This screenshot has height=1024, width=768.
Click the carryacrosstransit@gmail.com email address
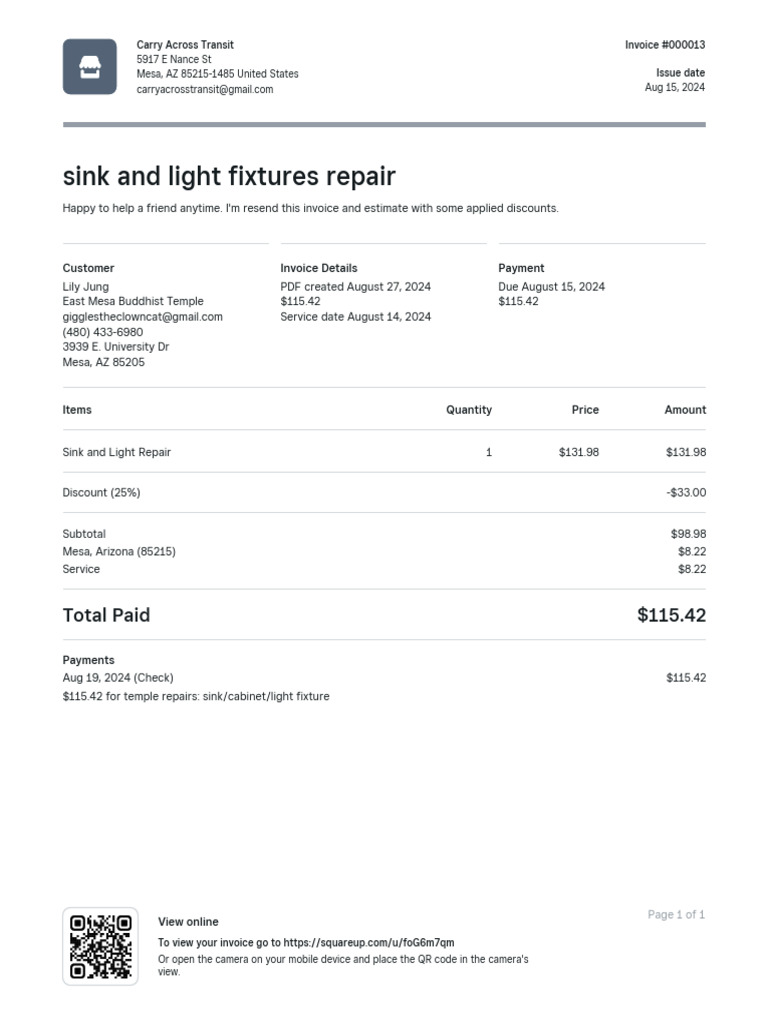[x=205, y=90]
